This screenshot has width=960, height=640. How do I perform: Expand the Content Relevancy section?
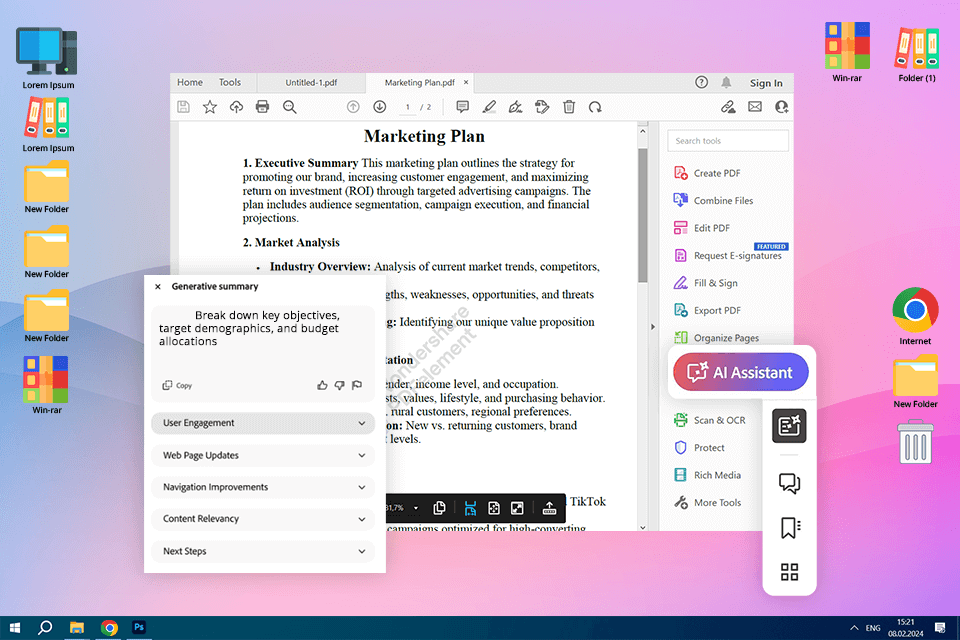pos(263,519)
